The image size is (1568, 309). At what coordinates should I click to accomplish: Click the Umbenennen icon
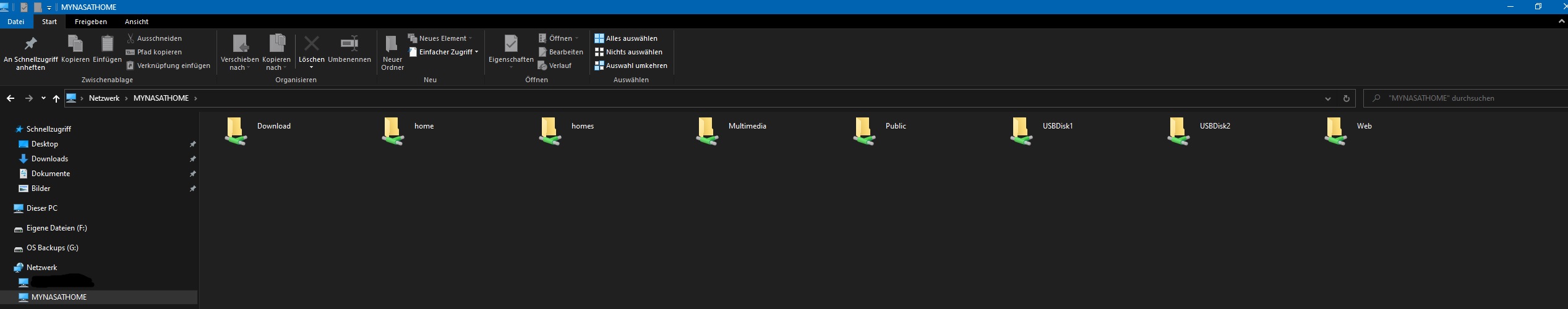pos(349,43)
